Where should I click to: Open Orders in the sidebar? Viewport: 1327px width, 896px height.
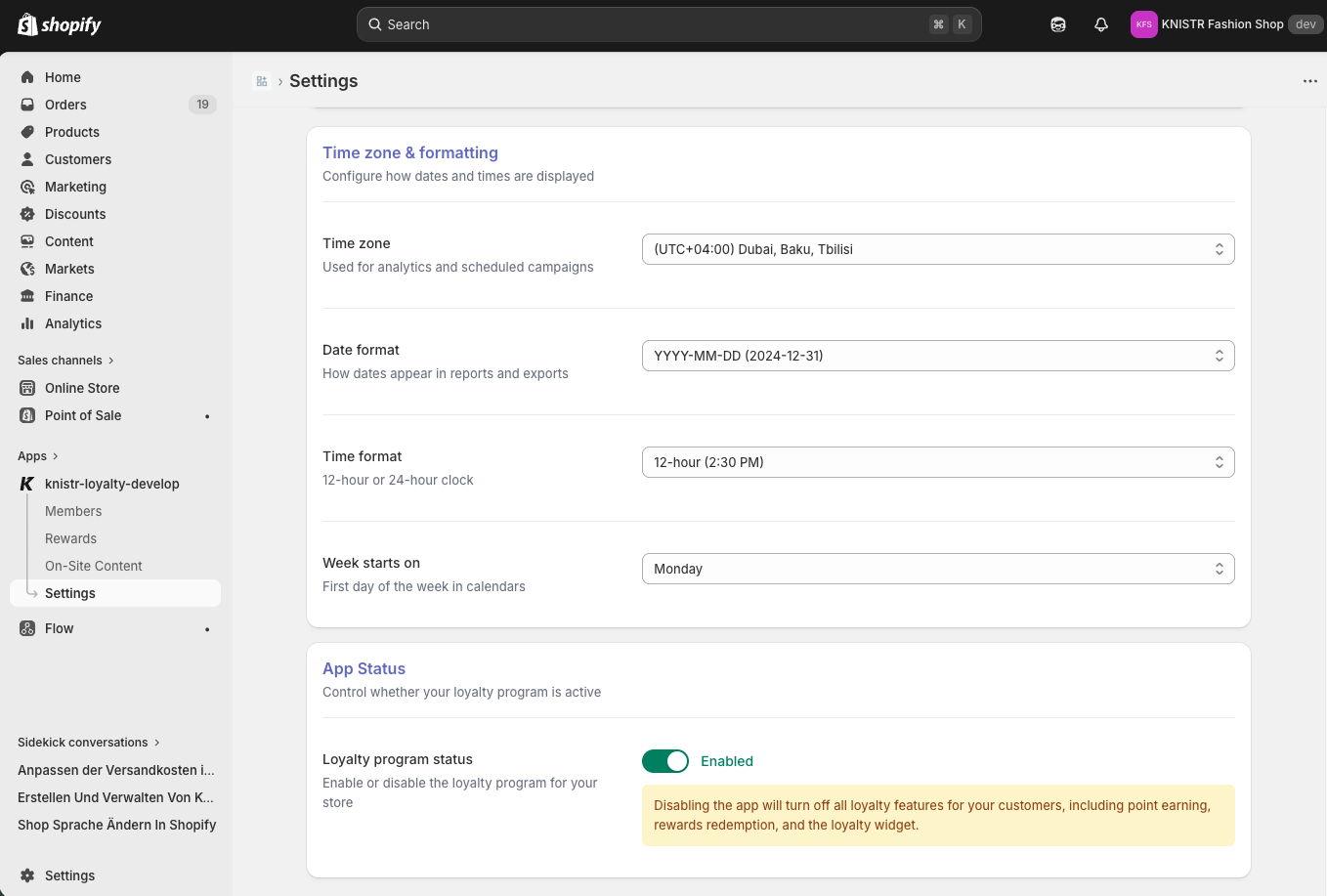click(x=115, y=105)
